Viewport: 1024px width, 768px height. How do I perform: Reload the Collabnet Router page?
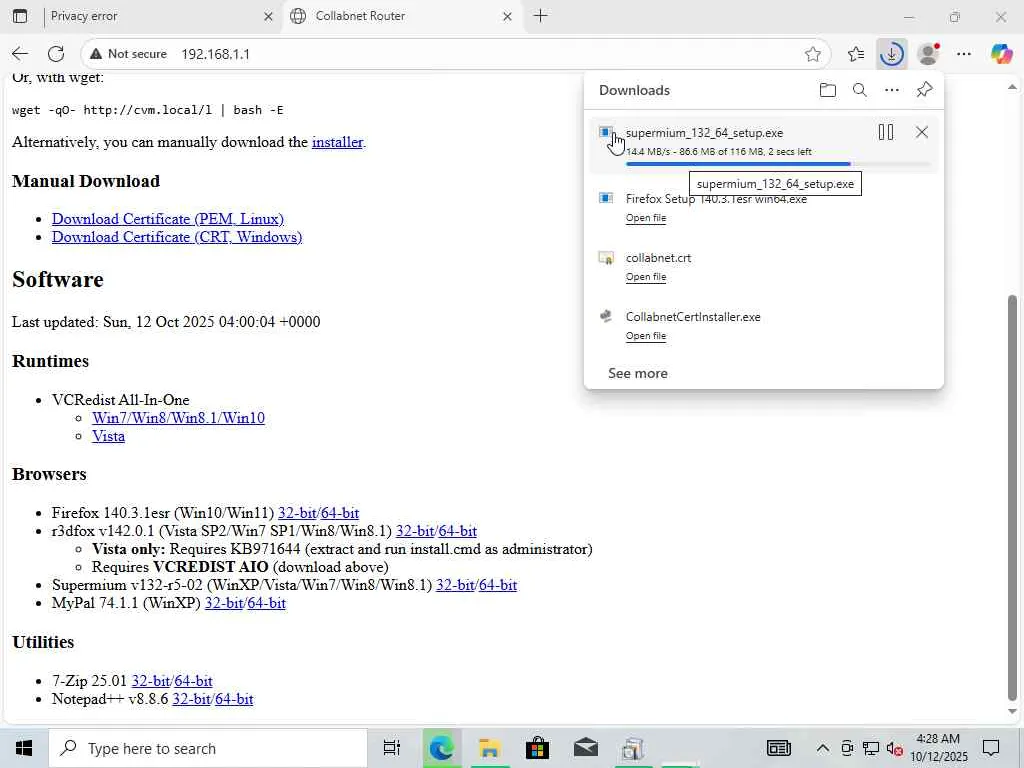click(56, 54)
